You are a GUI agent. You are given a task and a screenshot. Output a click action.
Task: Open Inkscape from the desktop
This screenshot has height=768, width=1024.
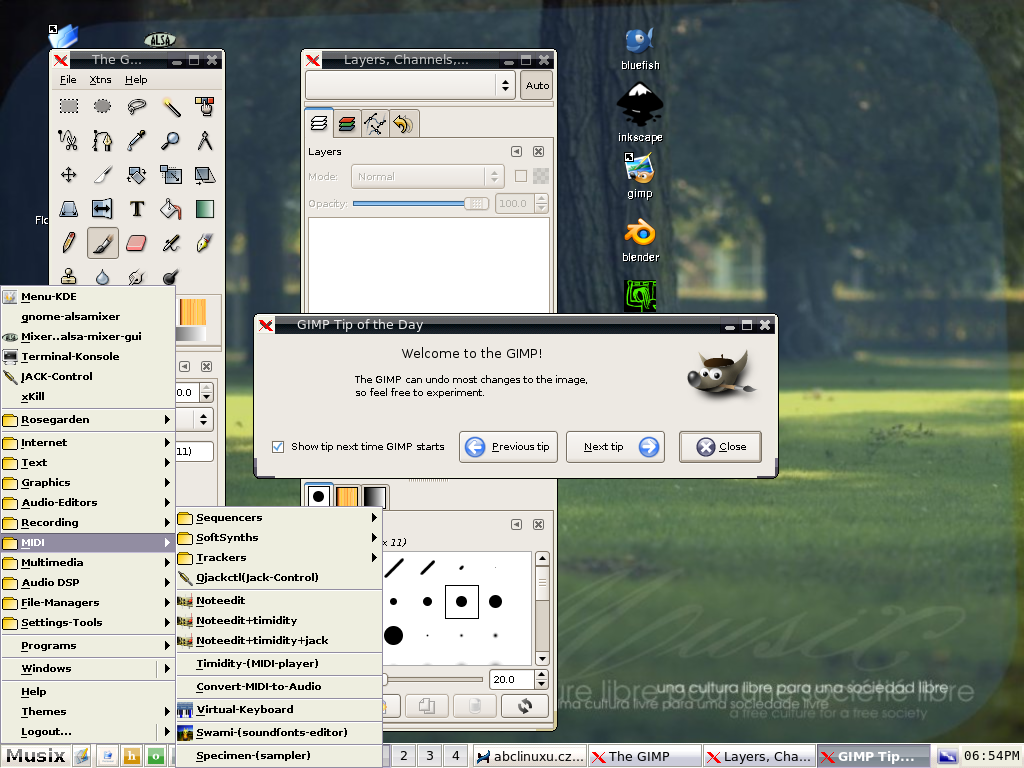point(640,112)
